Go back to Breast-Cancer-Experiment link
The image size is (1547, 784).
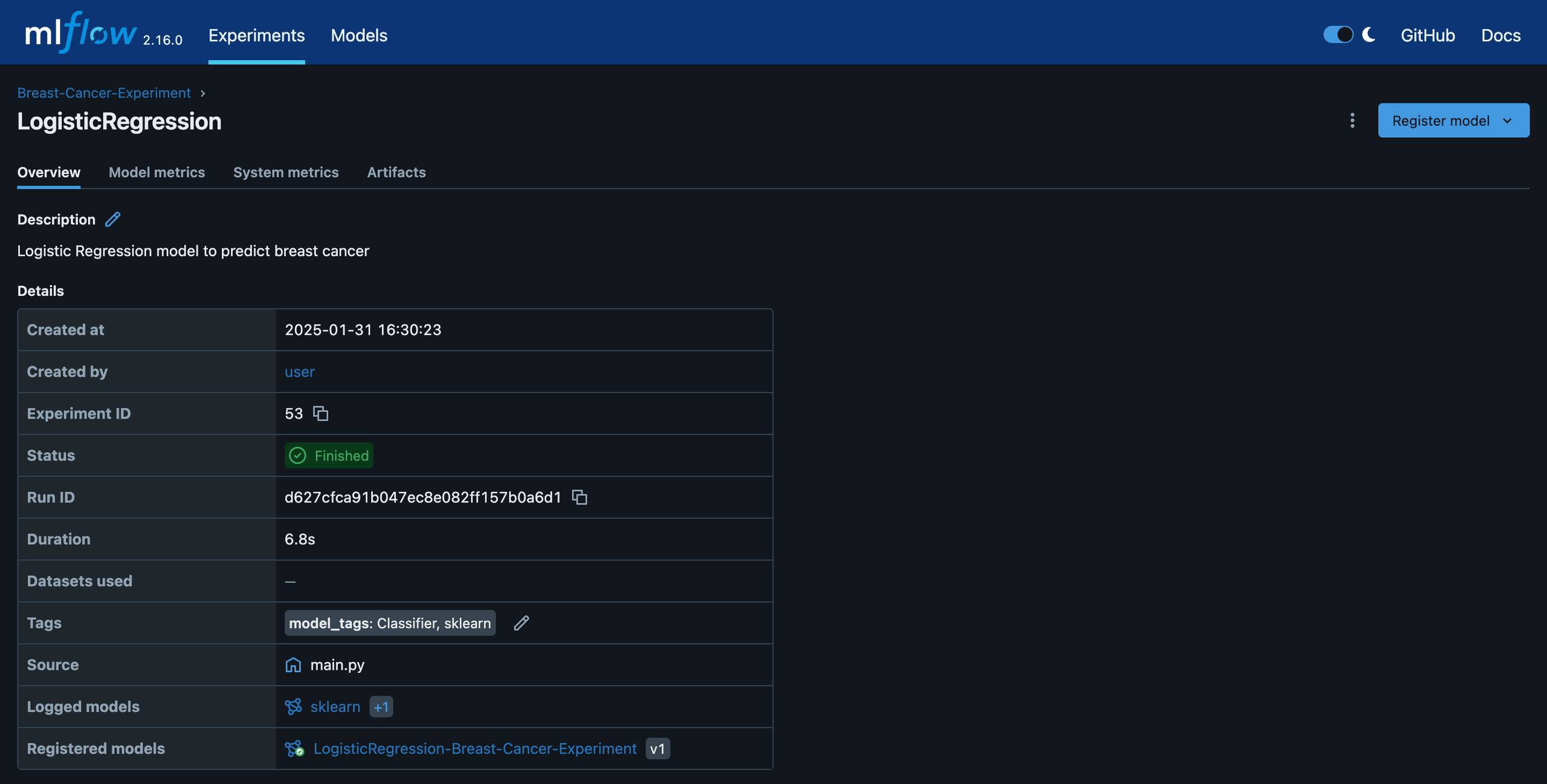104,93
